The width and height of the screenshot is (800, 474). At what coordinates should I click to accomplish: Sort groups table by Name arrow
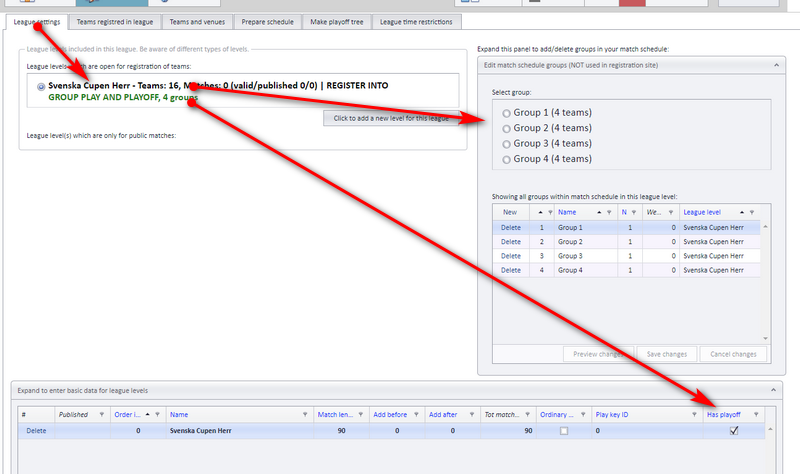(x=599, y=212)
